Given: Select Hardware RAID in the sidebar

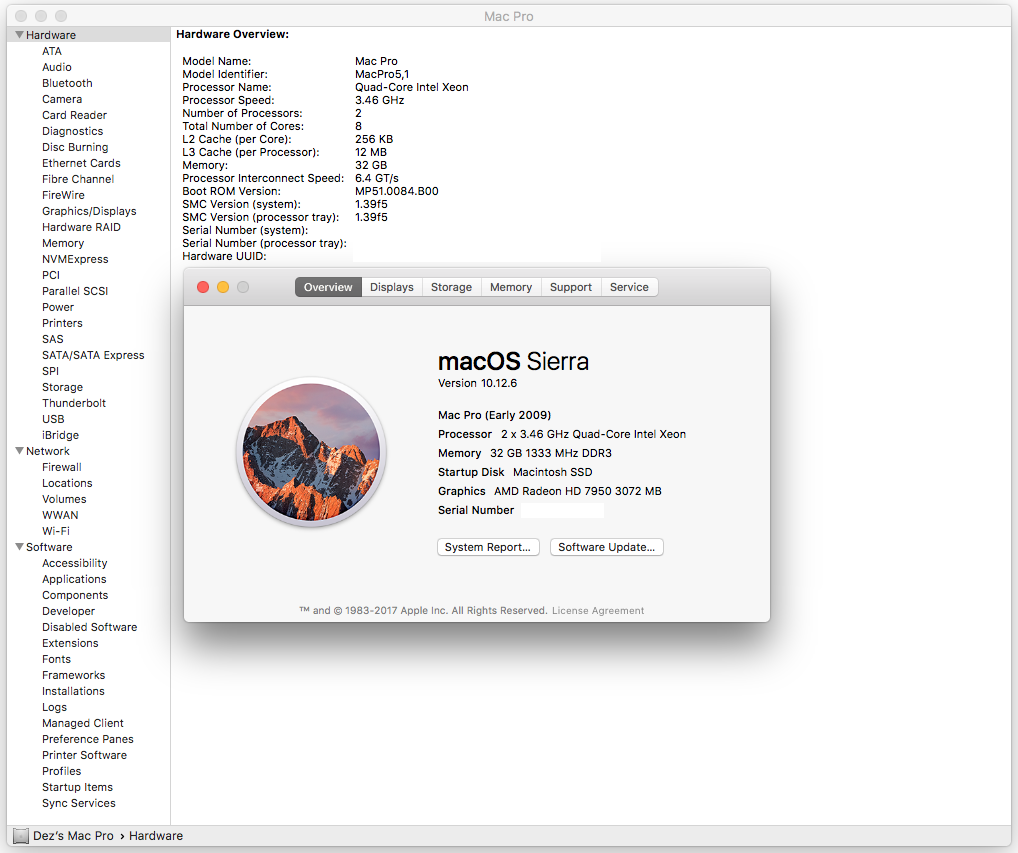Looking at the screenshot, I should [81, 227].
